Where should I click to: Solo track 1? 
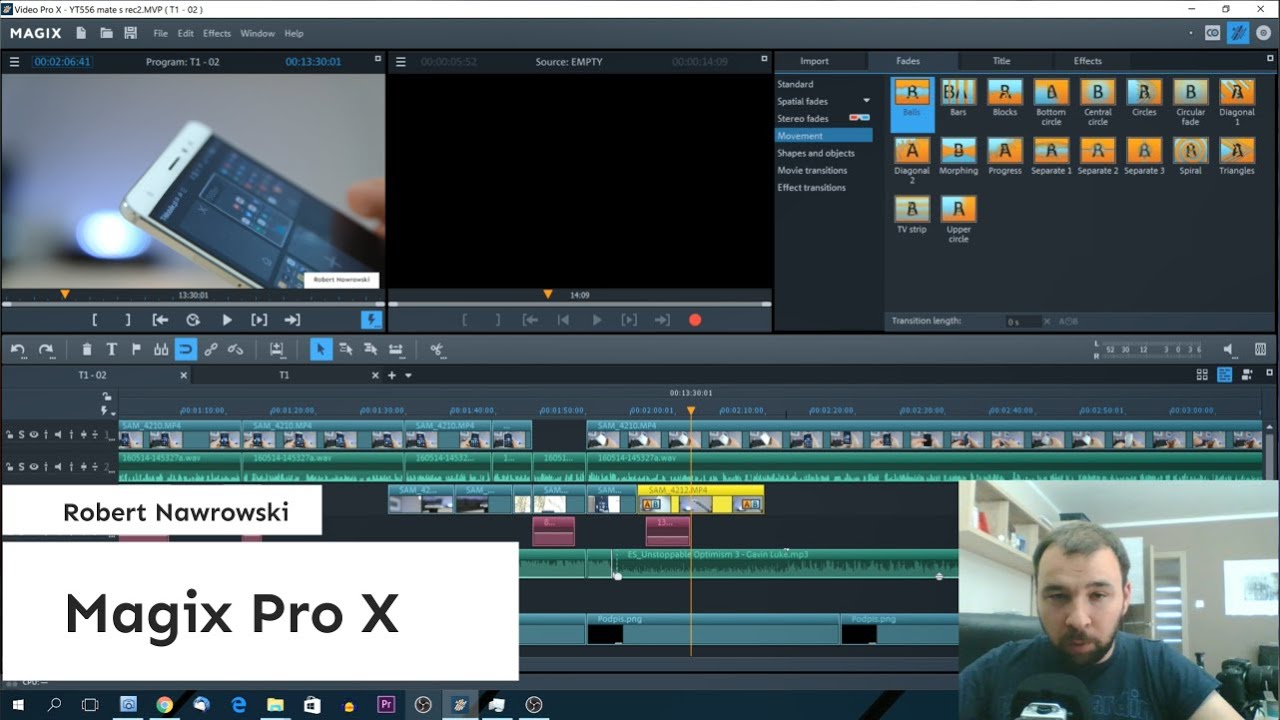pyautogui.click(x=21, y=435)
